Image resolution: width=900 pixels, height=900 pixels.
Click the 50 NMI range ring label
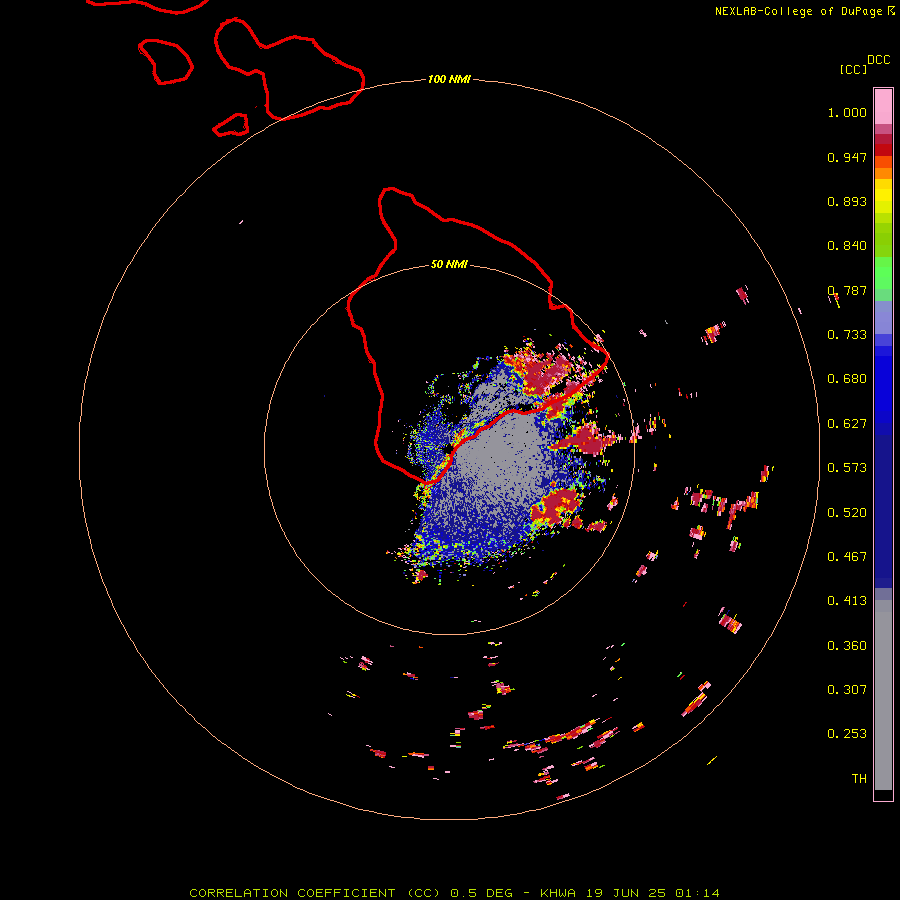coord(449,264)
